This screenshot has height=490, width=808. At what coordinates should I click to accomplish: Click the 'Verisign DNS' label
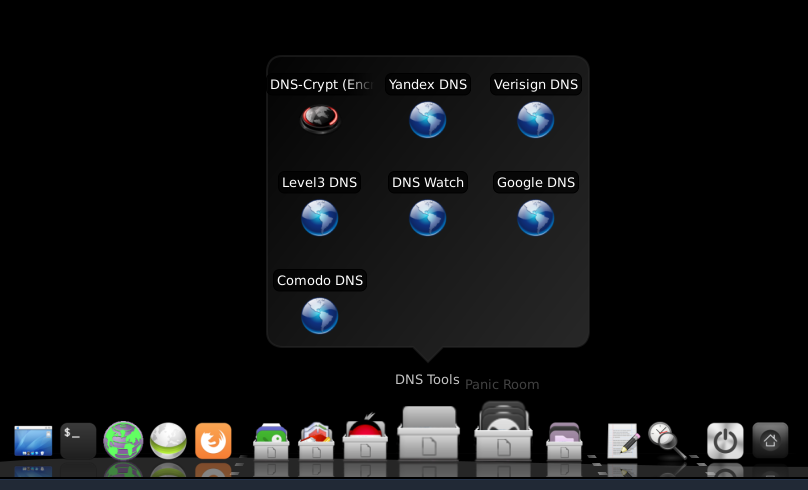tap(536, 85)
